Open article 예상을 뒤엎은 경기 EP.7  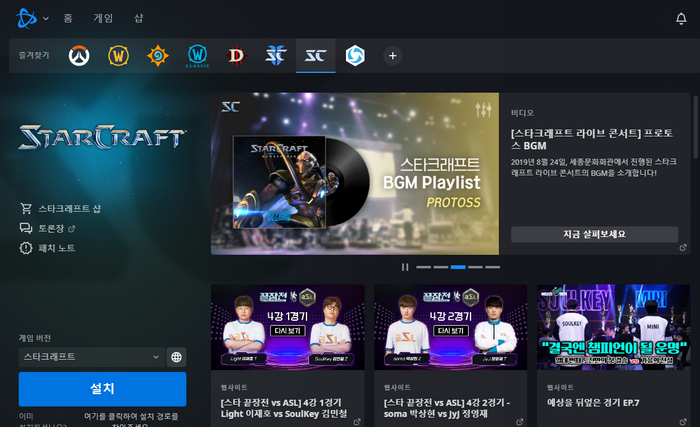(593, 402)
